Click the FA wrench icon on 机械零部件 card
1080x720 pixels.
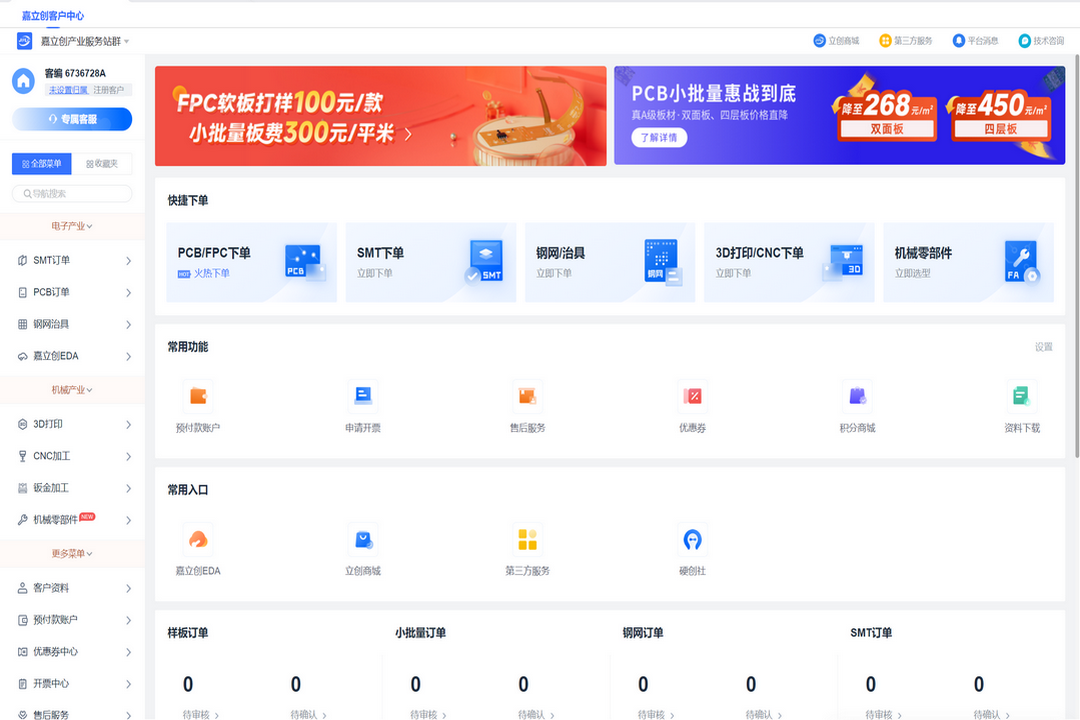(1021, 262)
